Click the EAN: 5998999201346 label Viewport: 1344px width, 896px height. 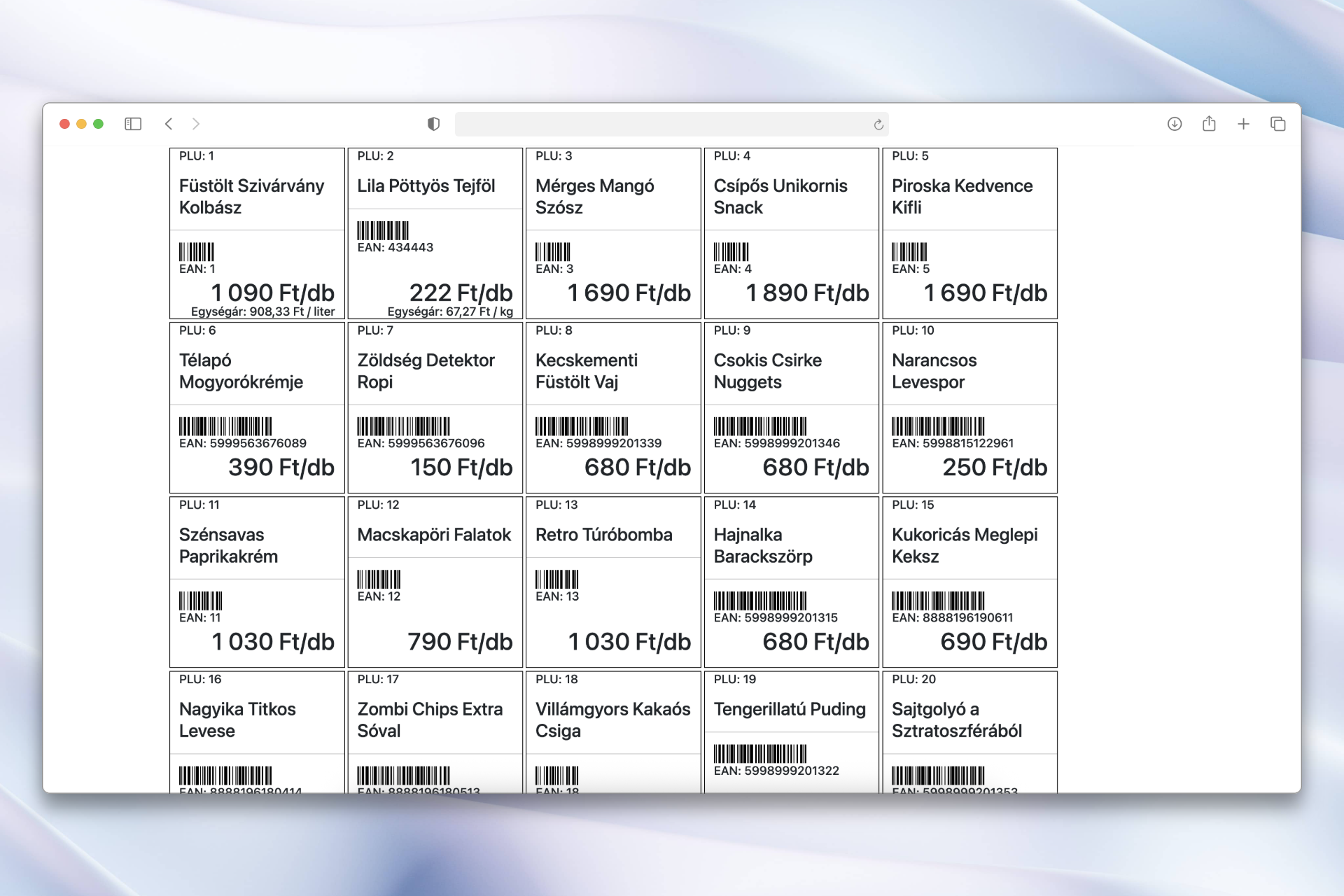(x=777, y=443)
